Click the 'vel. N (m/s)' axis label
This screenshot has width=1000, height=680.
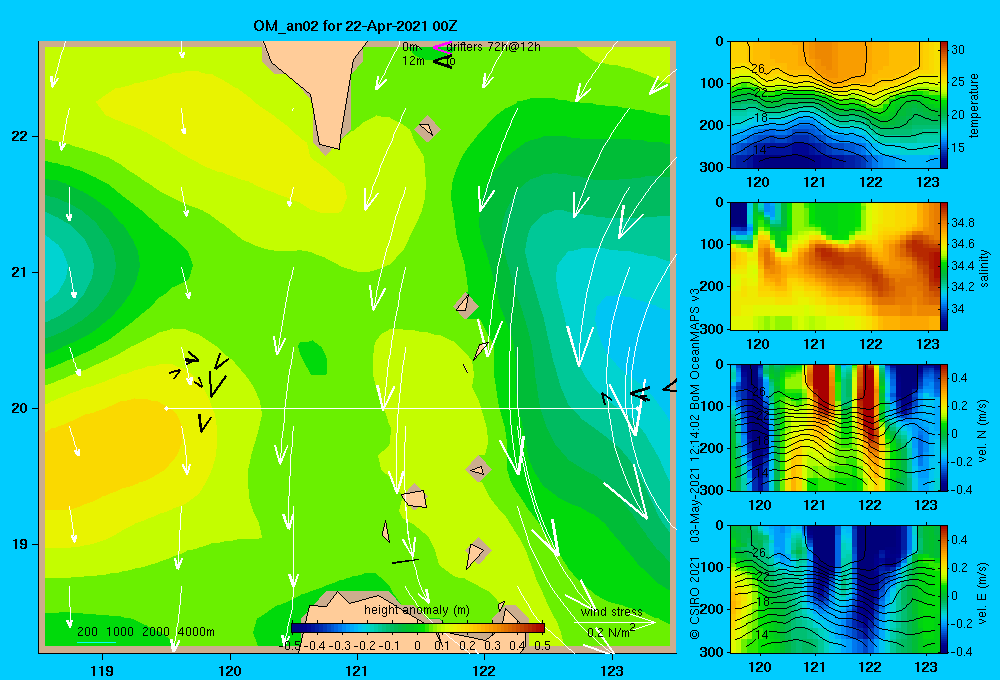[x=982, y=431]
